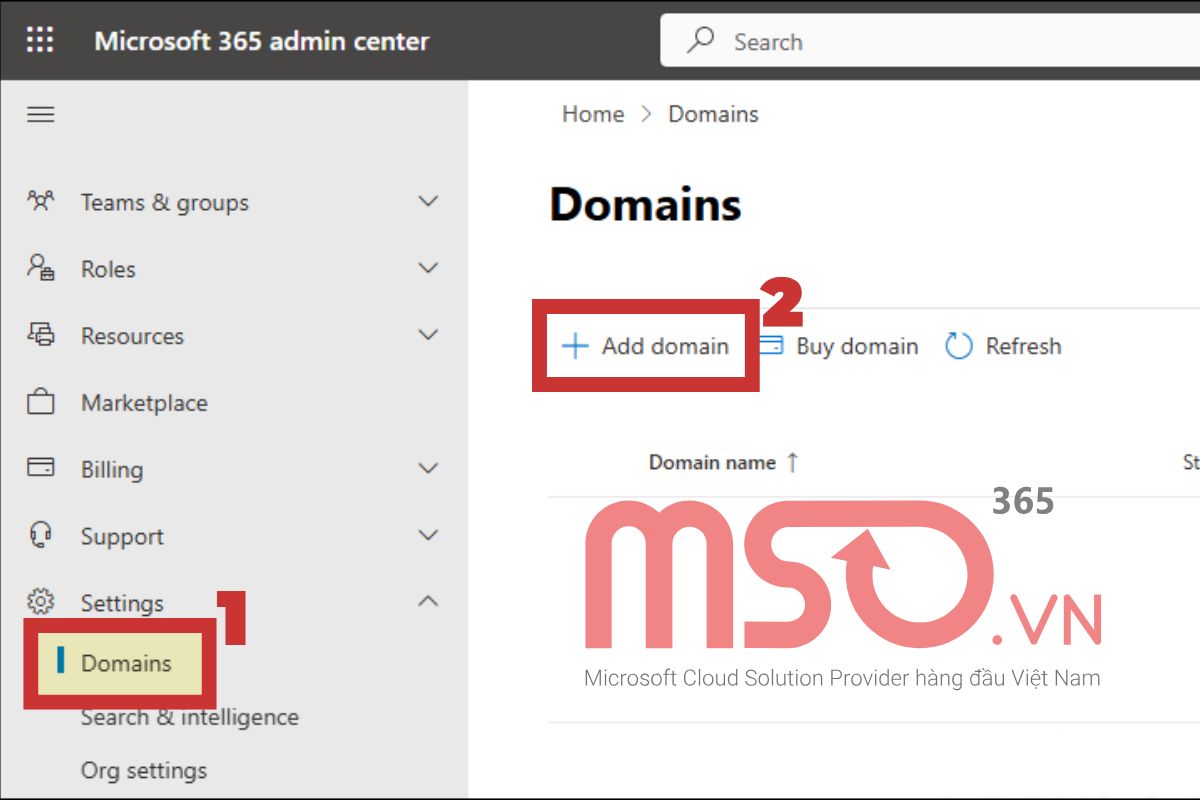The image size is (1200, 800).
Task: Click the Buy domain card icon
Action: click(771, 346)
